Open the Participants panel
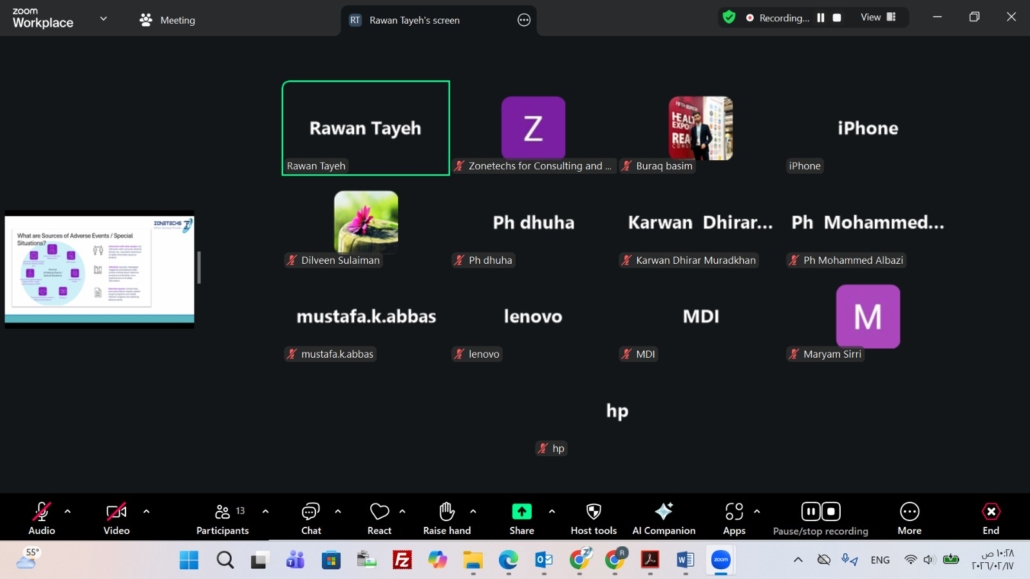 pos(223,518)
